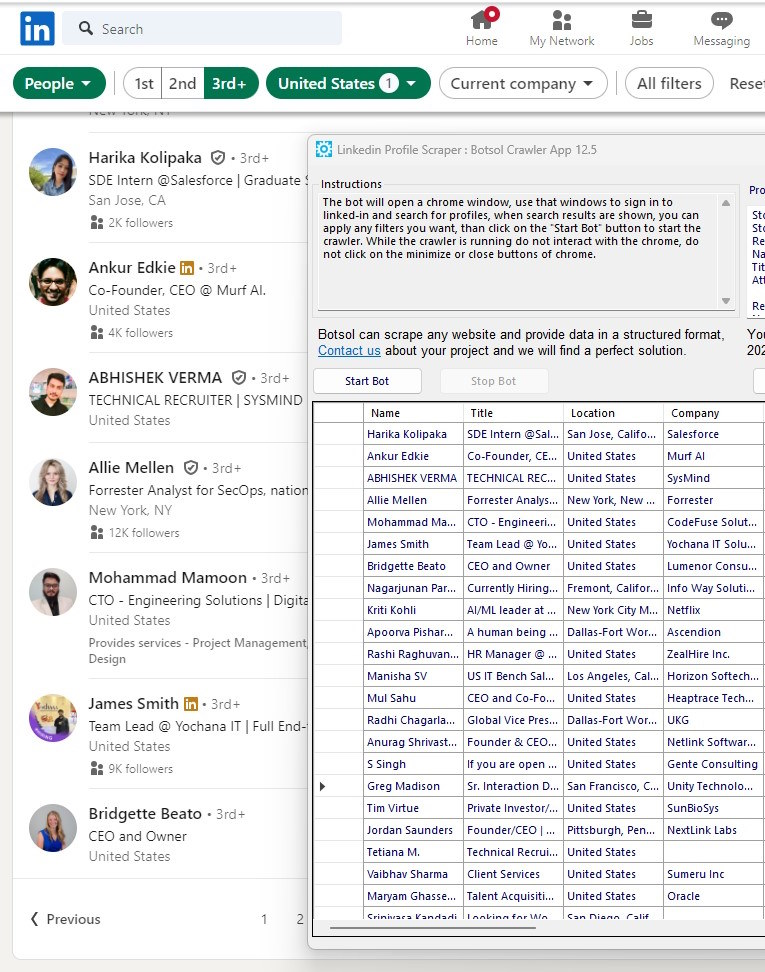Click the followers icon under James Smith
The height and width of the screenshot is (972, 765).
click(97, 769)
